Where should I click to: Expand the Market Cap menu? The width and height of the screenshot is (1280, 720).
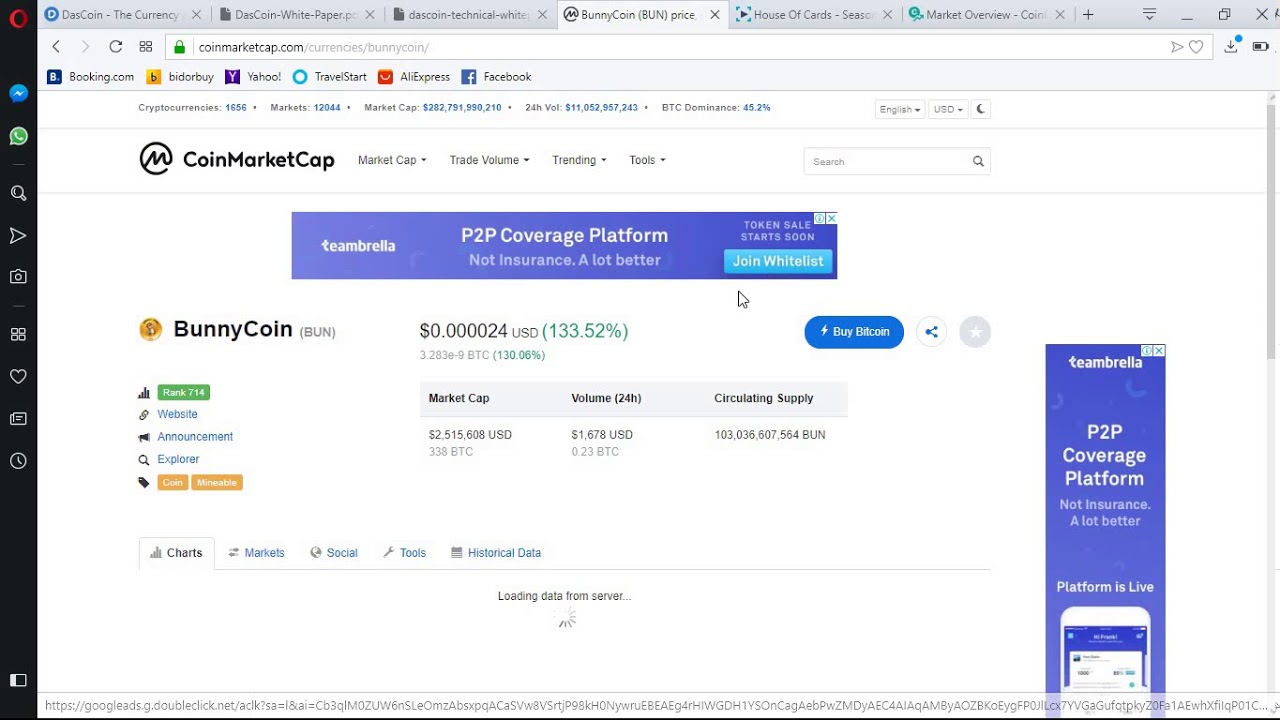pyautogui.click(x=392, y=160)
